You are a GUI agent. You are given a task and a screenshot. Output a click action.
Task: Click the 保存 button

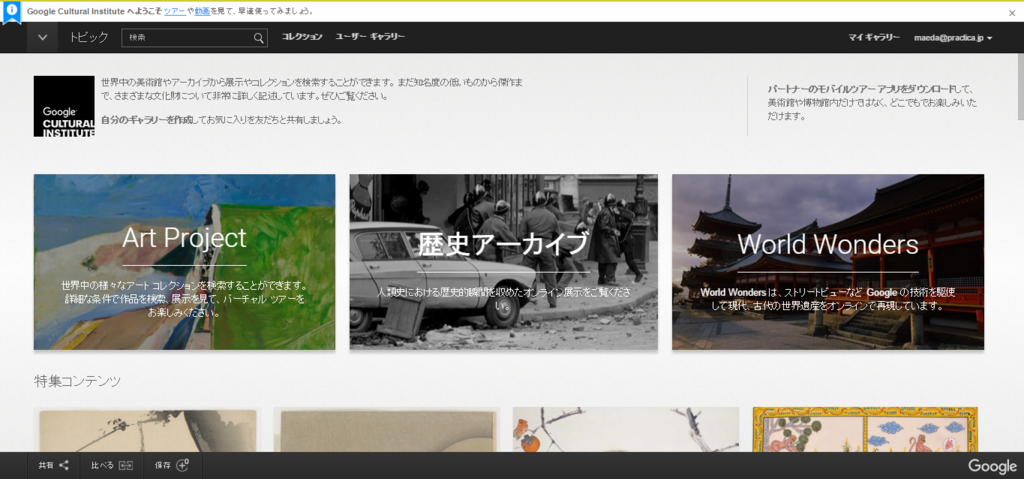[172, 465]
